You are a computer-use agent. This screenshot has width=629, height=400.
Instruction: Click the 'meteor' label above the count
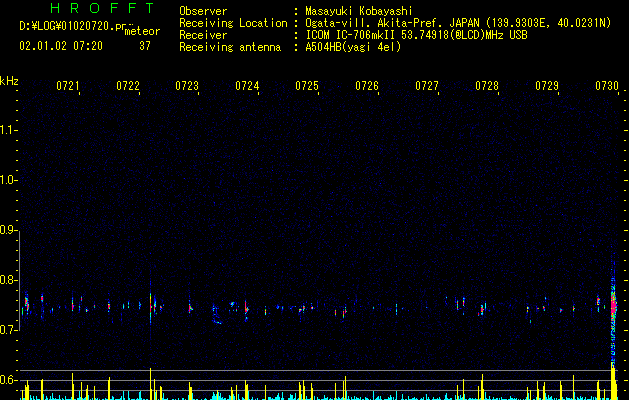click(142, 31)
